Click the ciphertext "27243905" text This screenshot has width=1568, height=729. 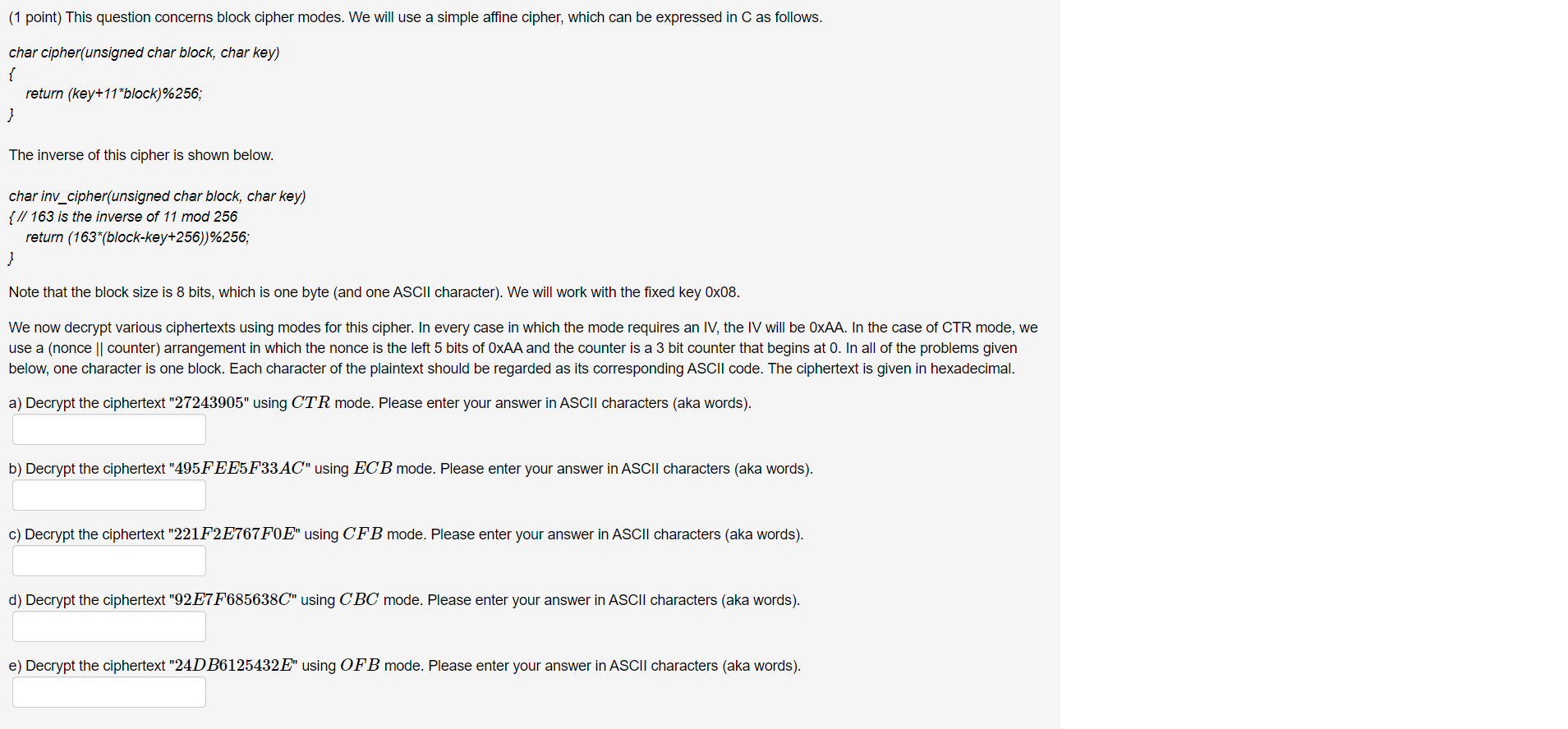tap(209, 402)
